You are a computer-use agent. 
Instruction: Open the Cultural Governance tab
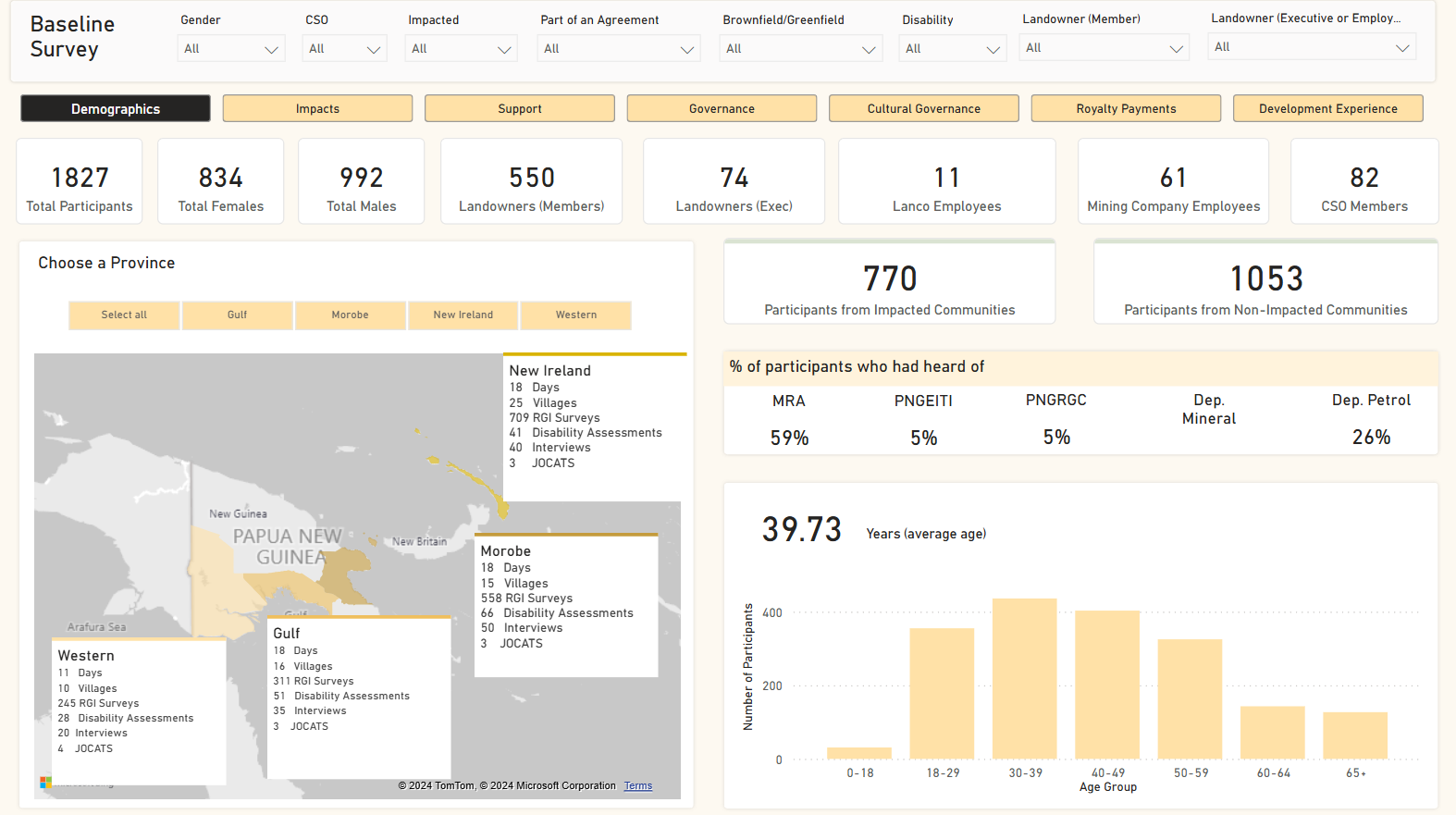tap(924, 108)
